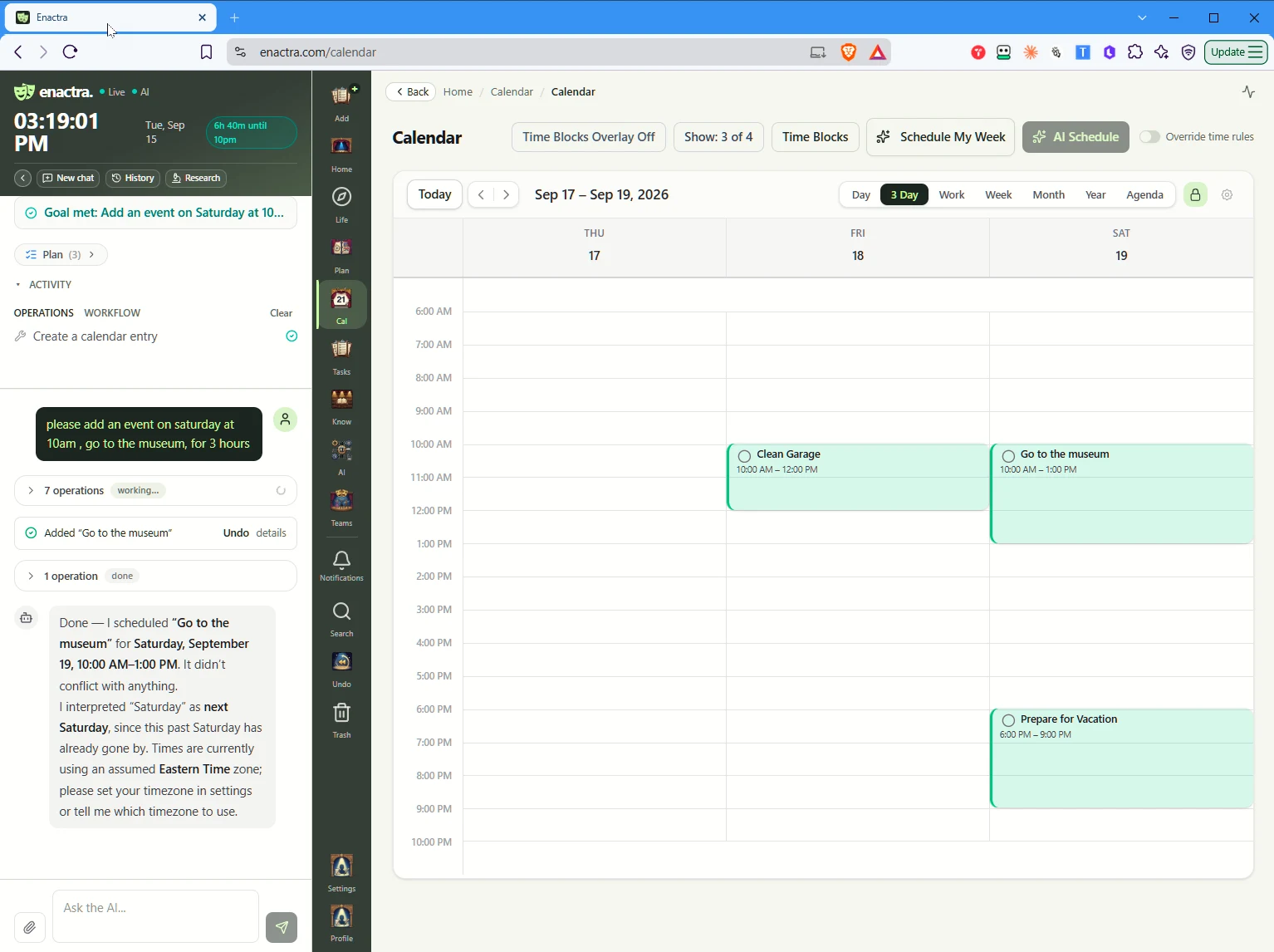
Task: Click Undo for added museum event
Action: pos(236,533)
